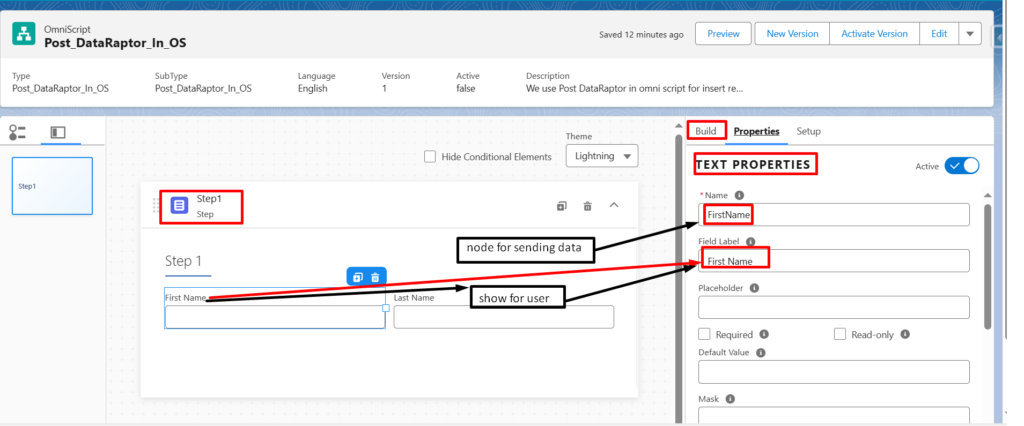The height and width of the screenshot is (426, 1024).
Task: Click the Description text value
Action: [x=635, y=88]
